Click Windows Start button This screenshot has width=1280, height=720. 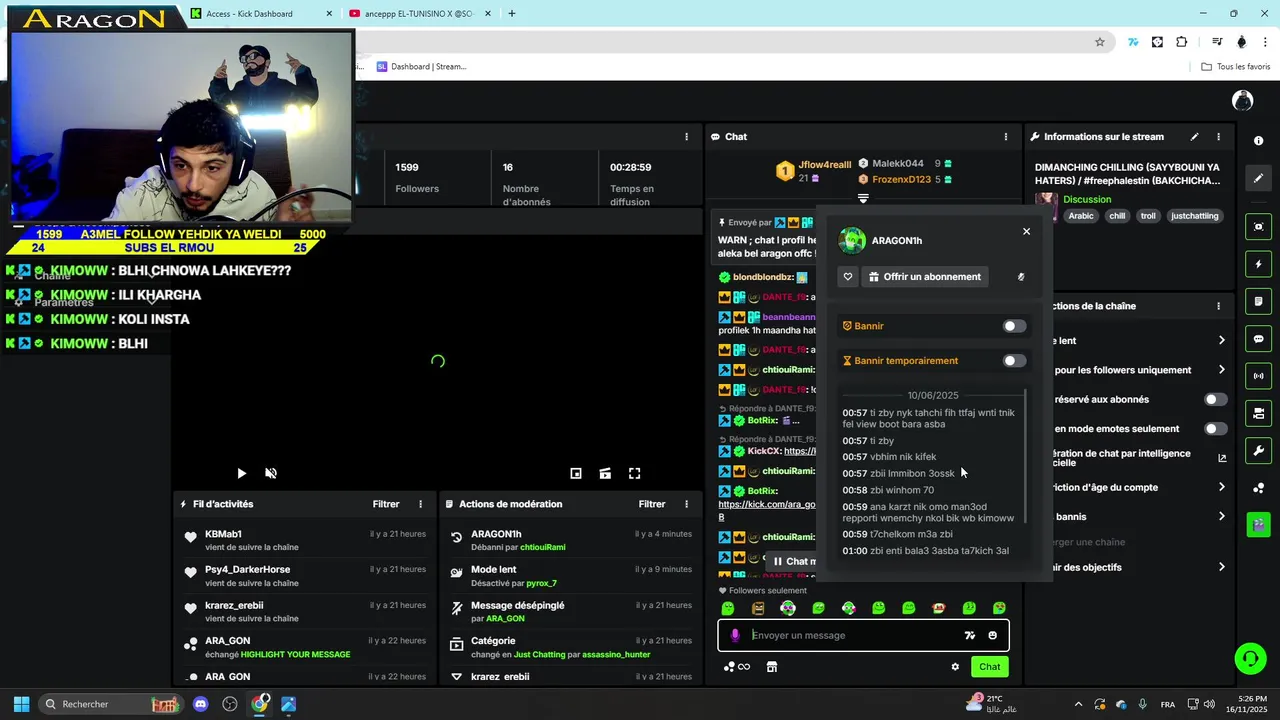click(21, 704)
